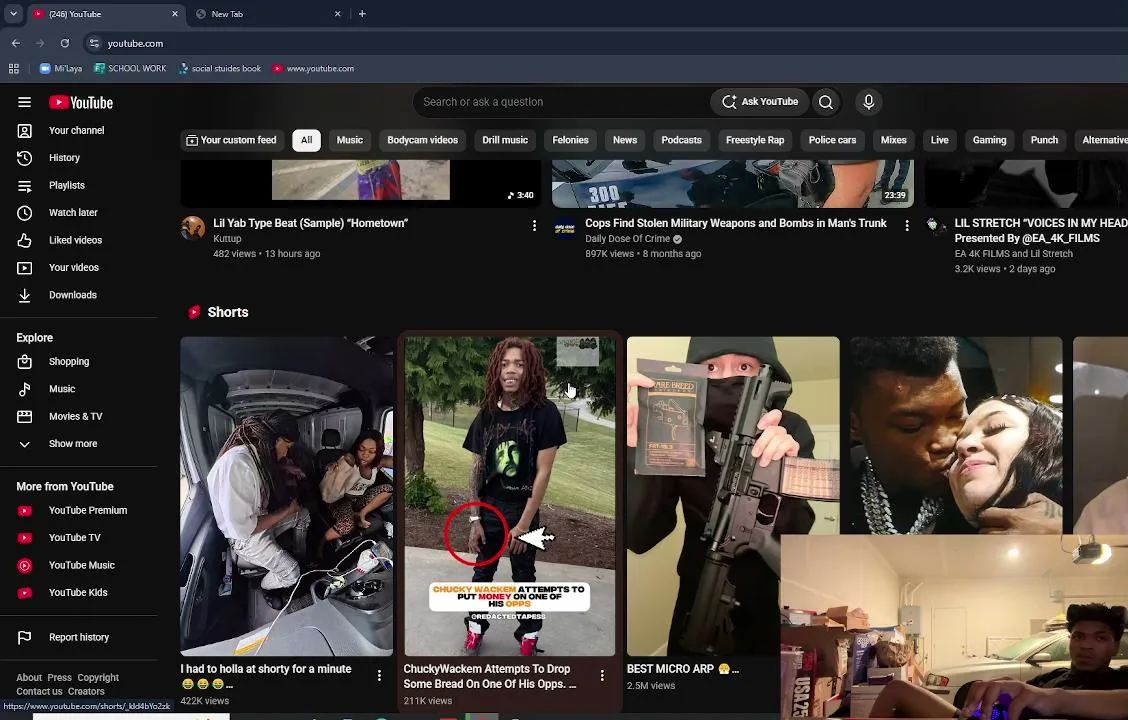Screen dimensions: 1128x720
Task: Open the YouTube hamburger guide menu
Action: (24, 102)
